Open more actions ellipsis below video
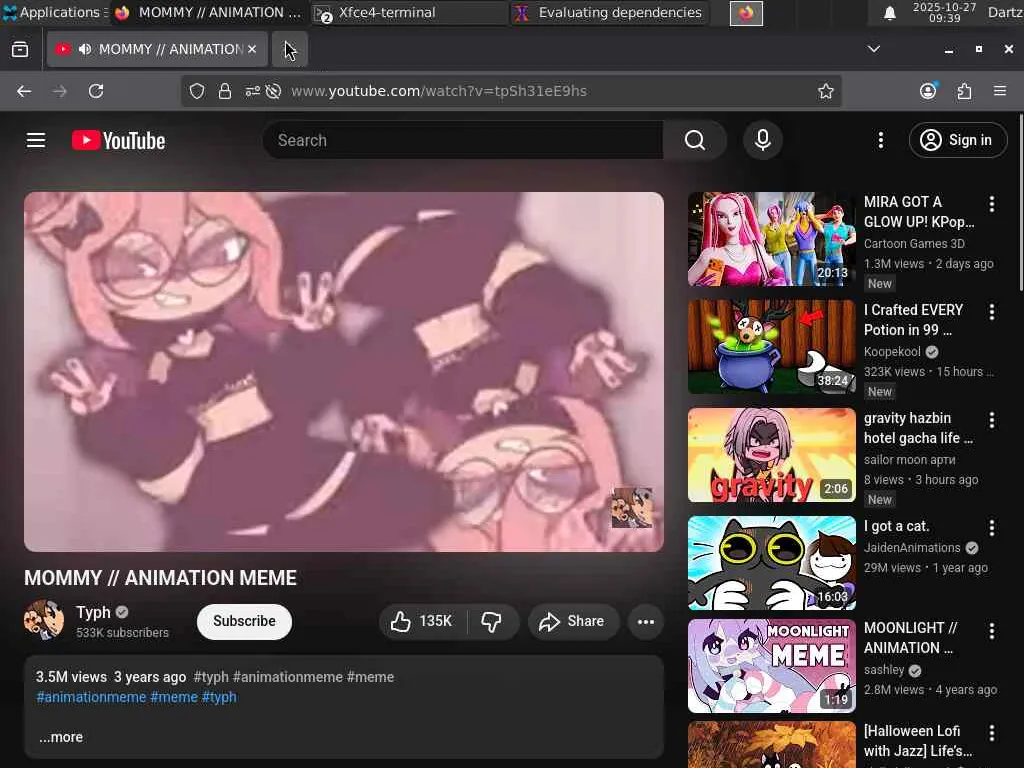1024x768 pixels. click(x=646, y=621)
